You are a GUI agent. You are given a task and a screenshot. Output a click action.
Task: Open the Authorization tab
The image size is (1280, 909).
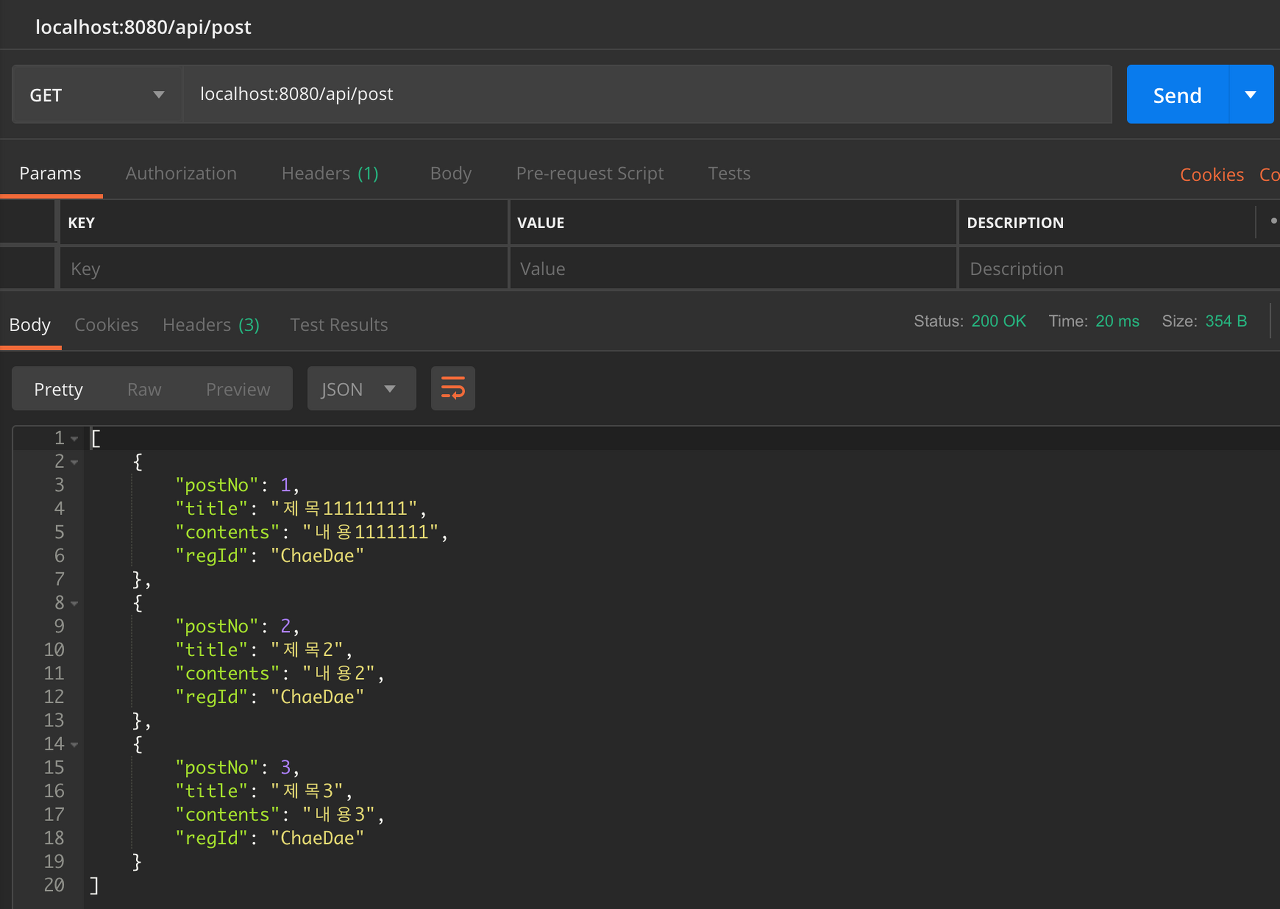181,173
